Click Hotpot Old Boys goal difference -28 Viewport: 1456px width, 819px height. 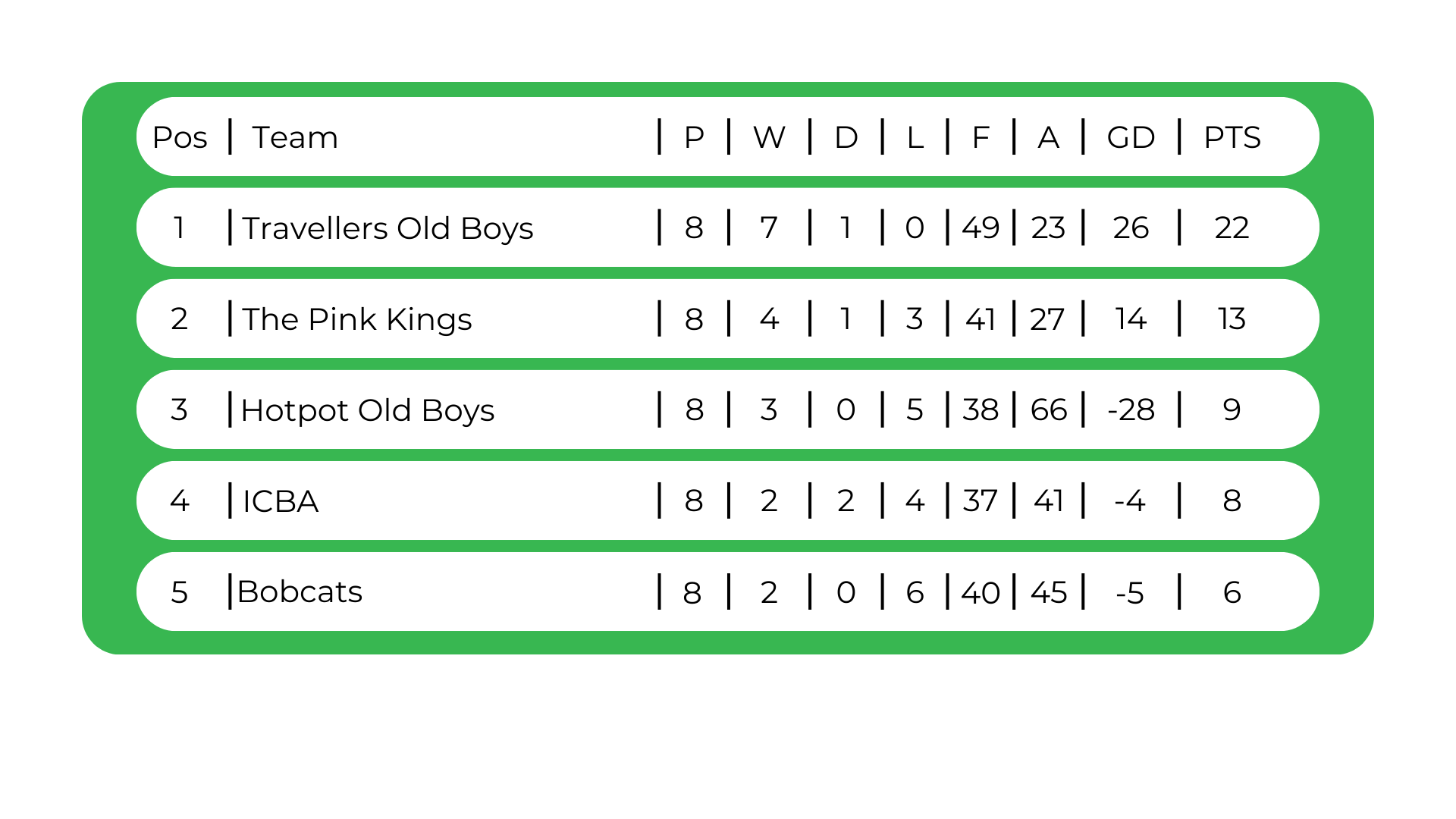click(x=1131, y=410)
